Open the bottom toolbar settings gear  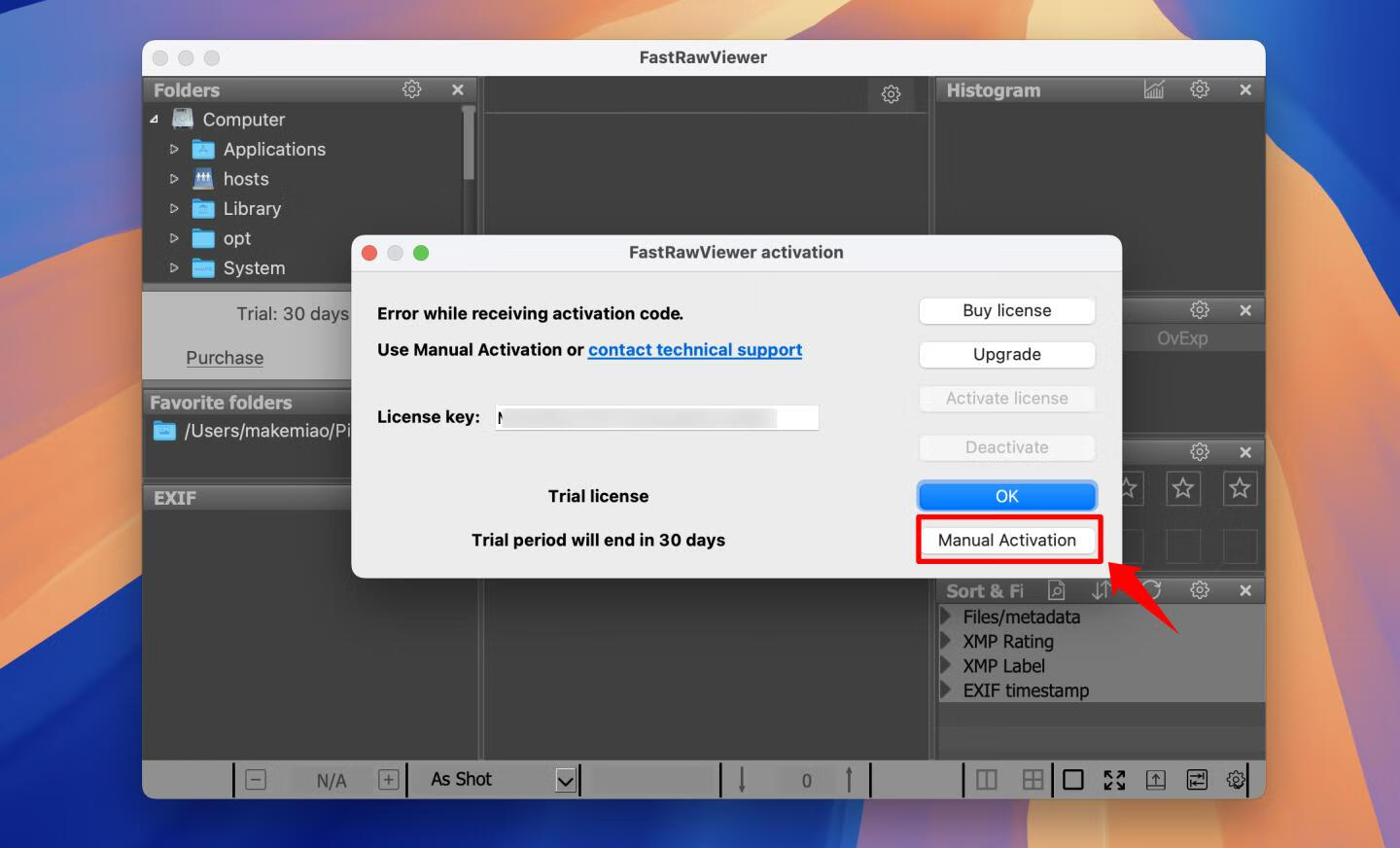pos(1236,780)
